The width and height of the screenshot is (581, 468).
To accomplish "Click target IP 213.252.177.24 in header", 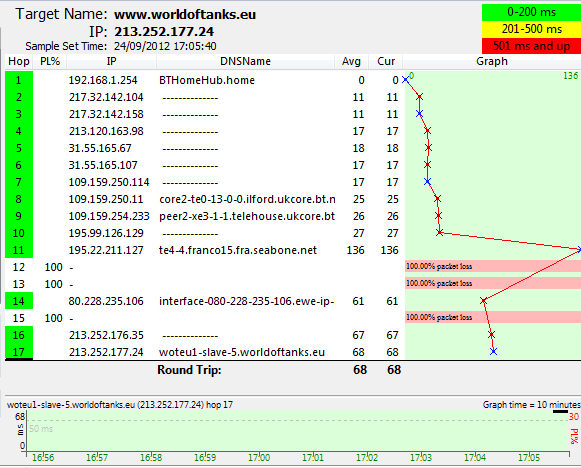I will point(164,31).
